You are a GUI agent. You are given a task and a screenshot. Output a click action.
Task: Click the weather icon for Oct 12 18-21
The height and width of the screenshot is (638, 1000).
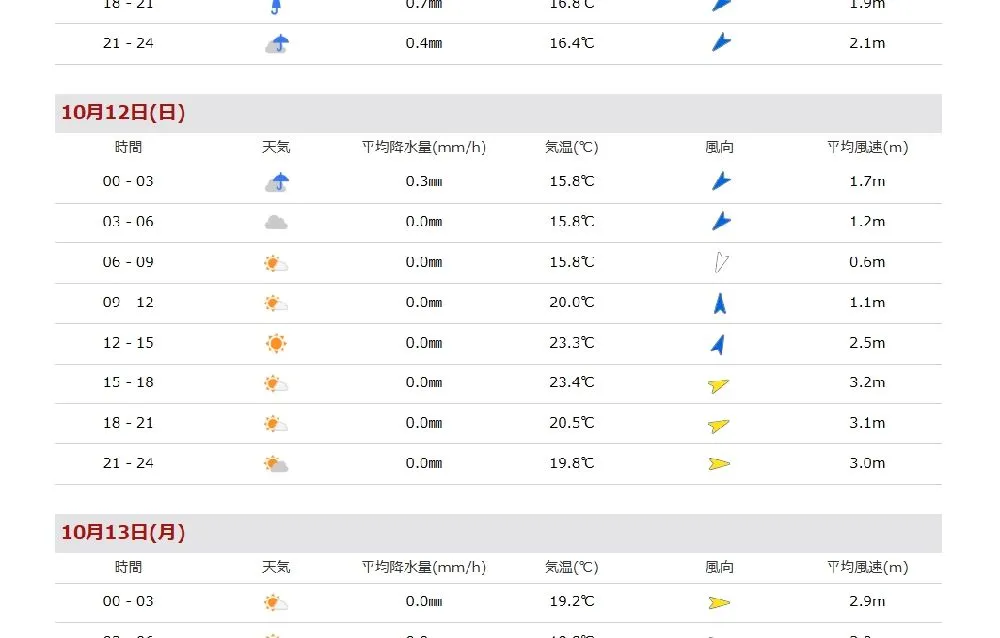tap(276, 424)
